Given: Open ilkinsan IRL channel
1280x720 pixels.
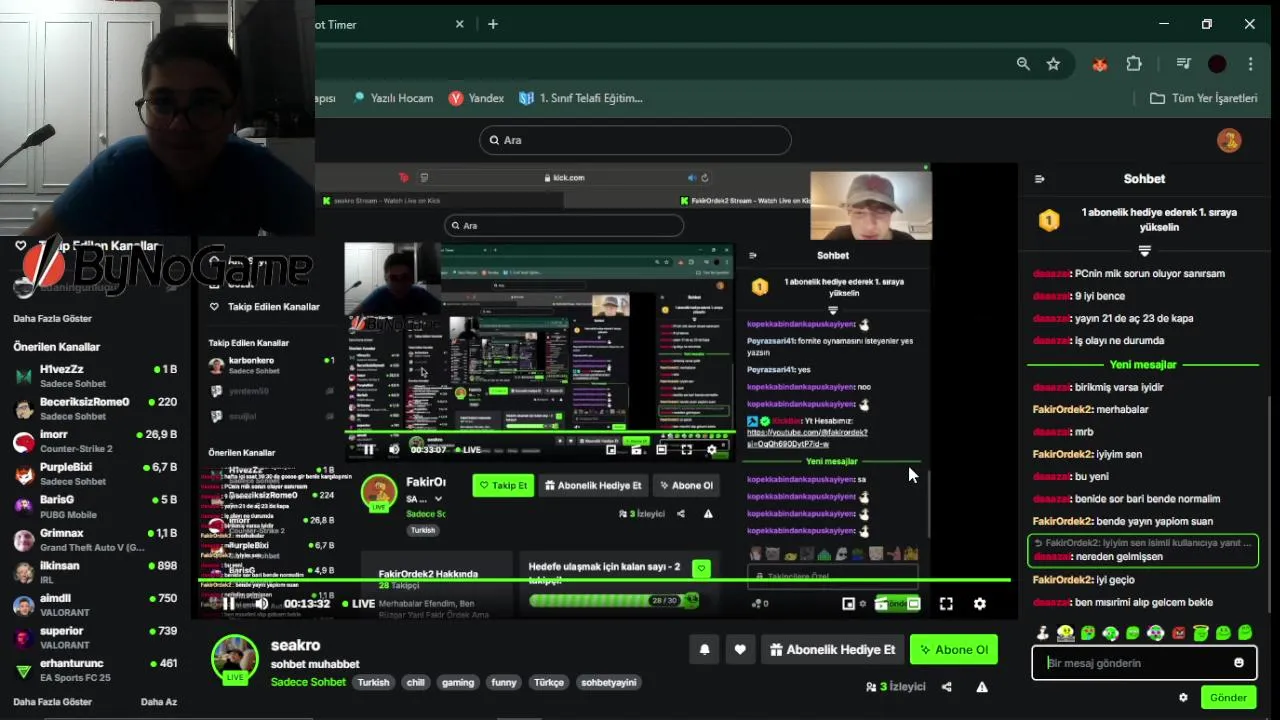Looking at the screenshot, I should (x=95, y=572).
